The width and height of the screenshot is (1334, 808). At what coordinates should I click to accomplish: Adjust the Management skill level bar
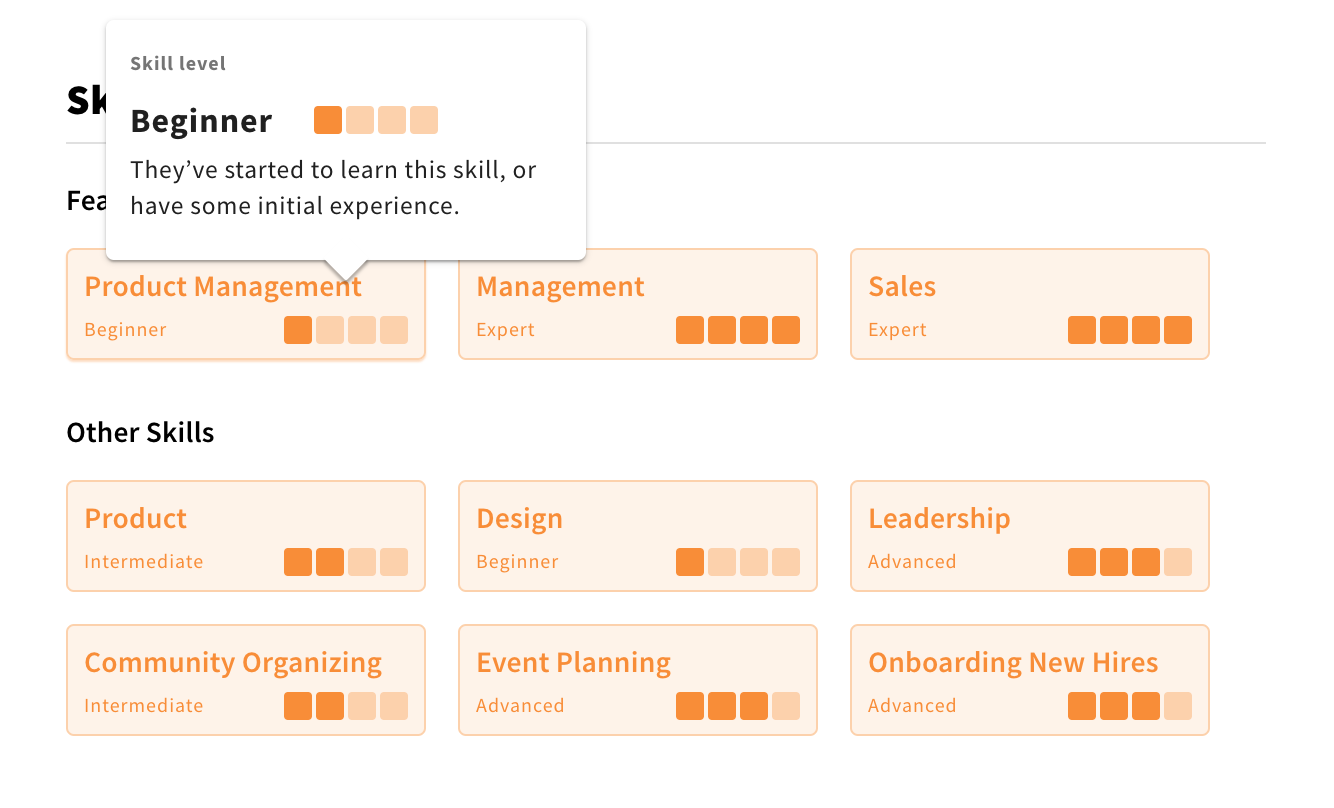[x=737, y=329]
